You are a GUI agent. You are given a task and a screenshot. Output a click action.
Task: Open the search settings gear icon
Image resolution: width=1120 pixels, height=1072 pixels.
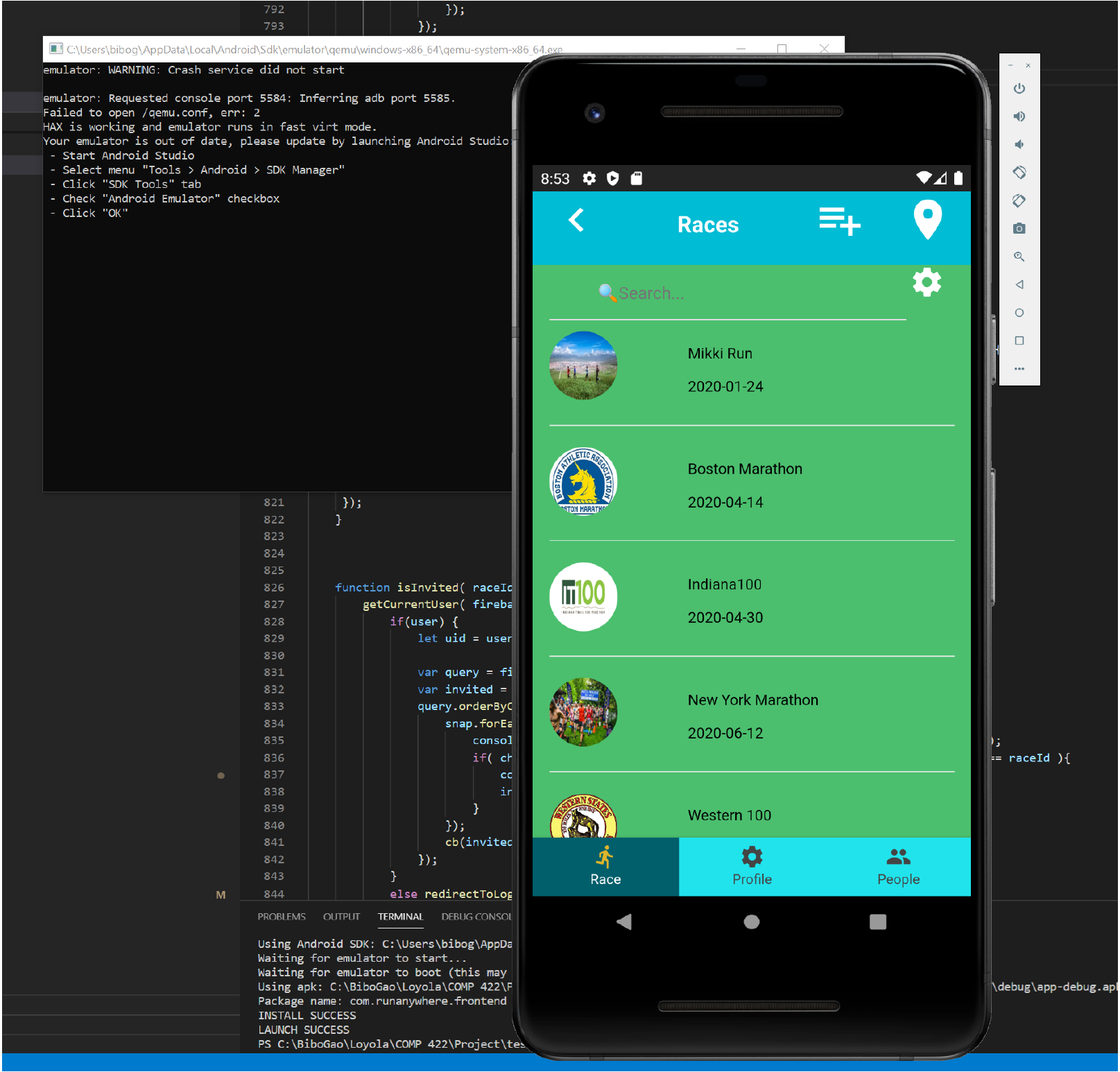tap(927, 282)
